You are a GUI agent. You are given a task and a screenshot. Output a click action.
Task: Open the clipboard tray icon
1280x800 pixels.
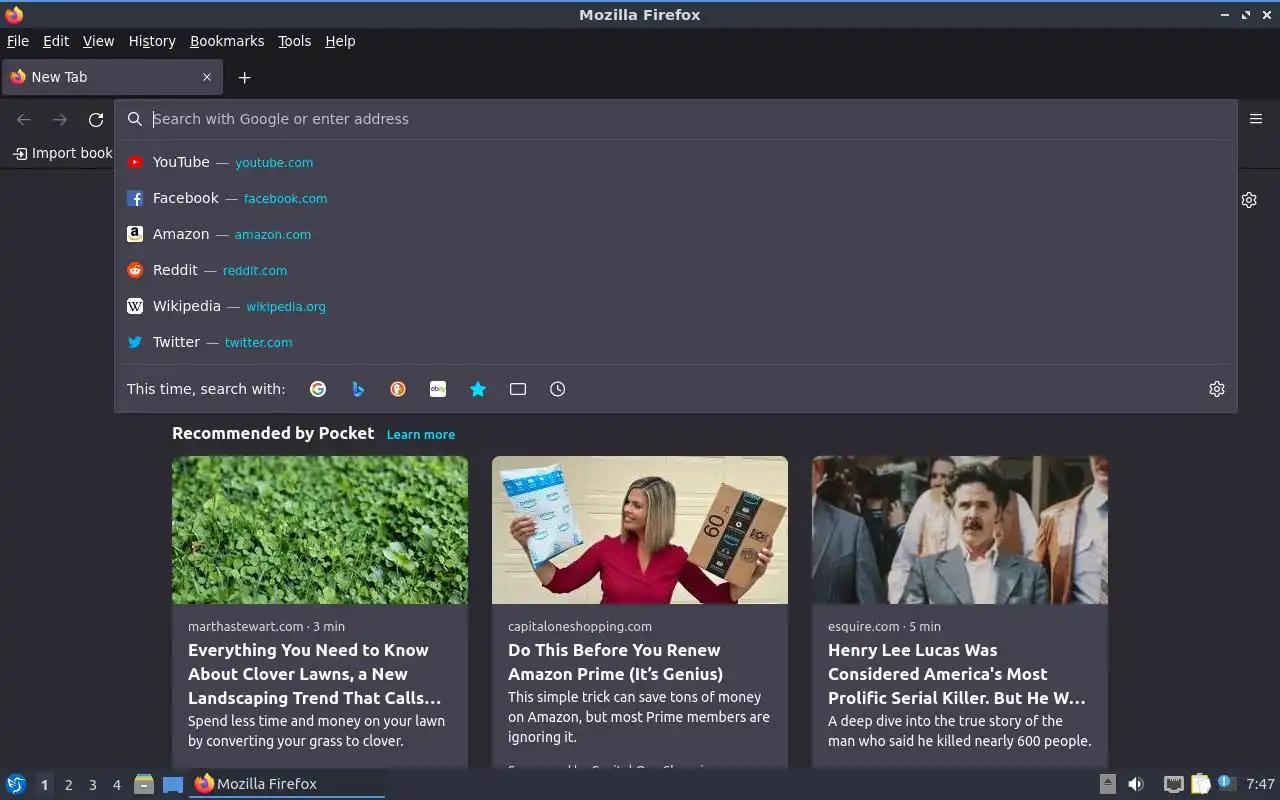[1200, 784]
